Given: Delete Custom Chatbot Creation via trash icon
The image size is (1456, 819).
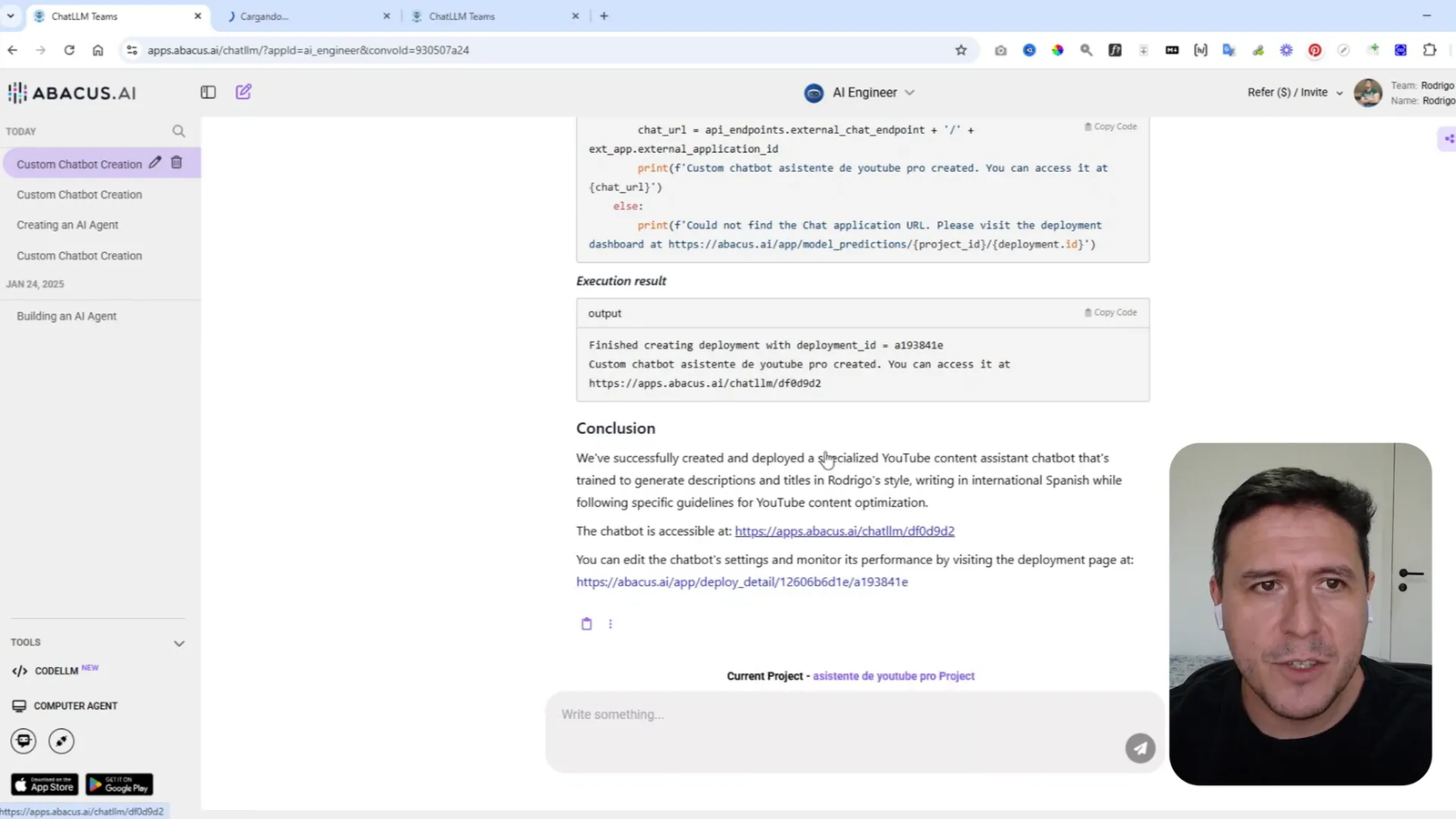Looking at the screenshot, I should [177, 162].
